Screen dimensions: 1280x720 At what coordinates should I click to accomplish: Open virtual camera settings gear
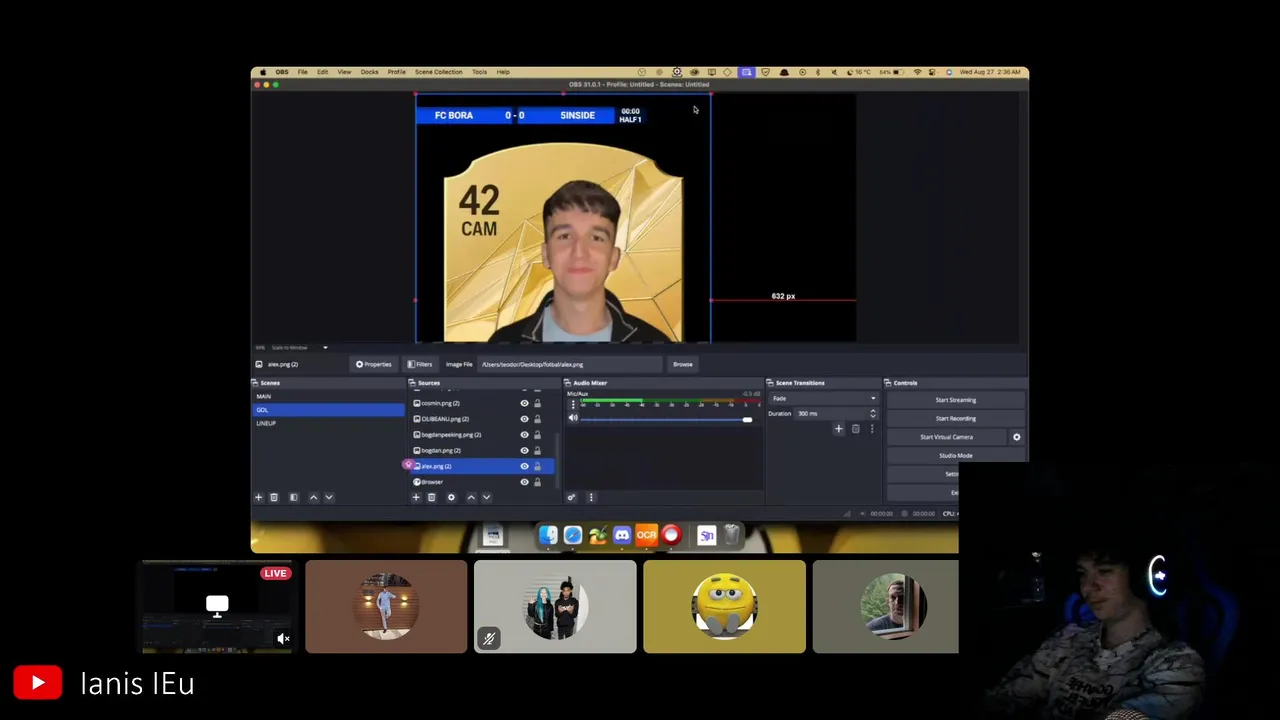click(1017, 437)
